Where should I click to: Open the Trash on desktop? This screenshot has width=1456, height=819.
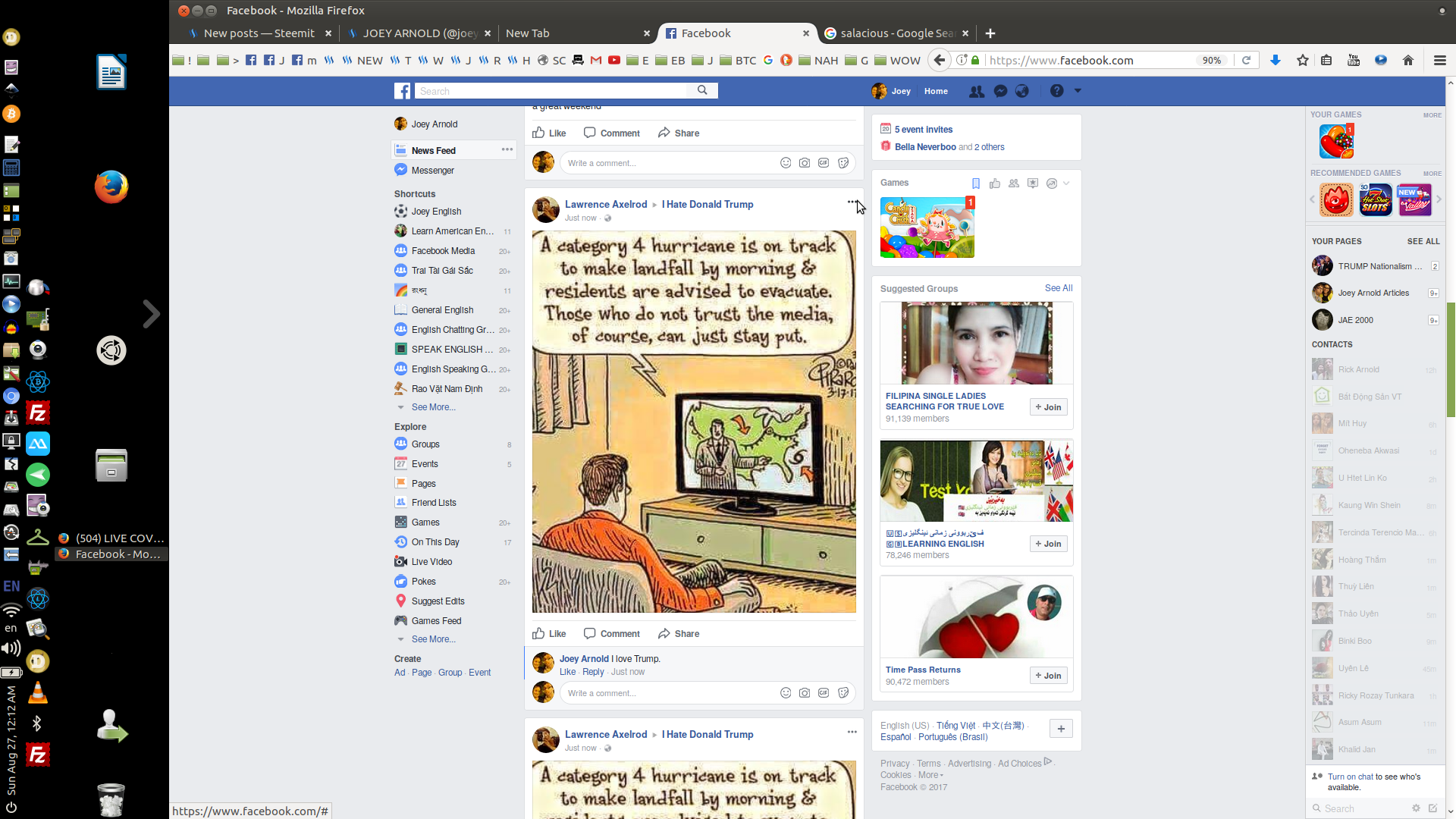point(111,799)
